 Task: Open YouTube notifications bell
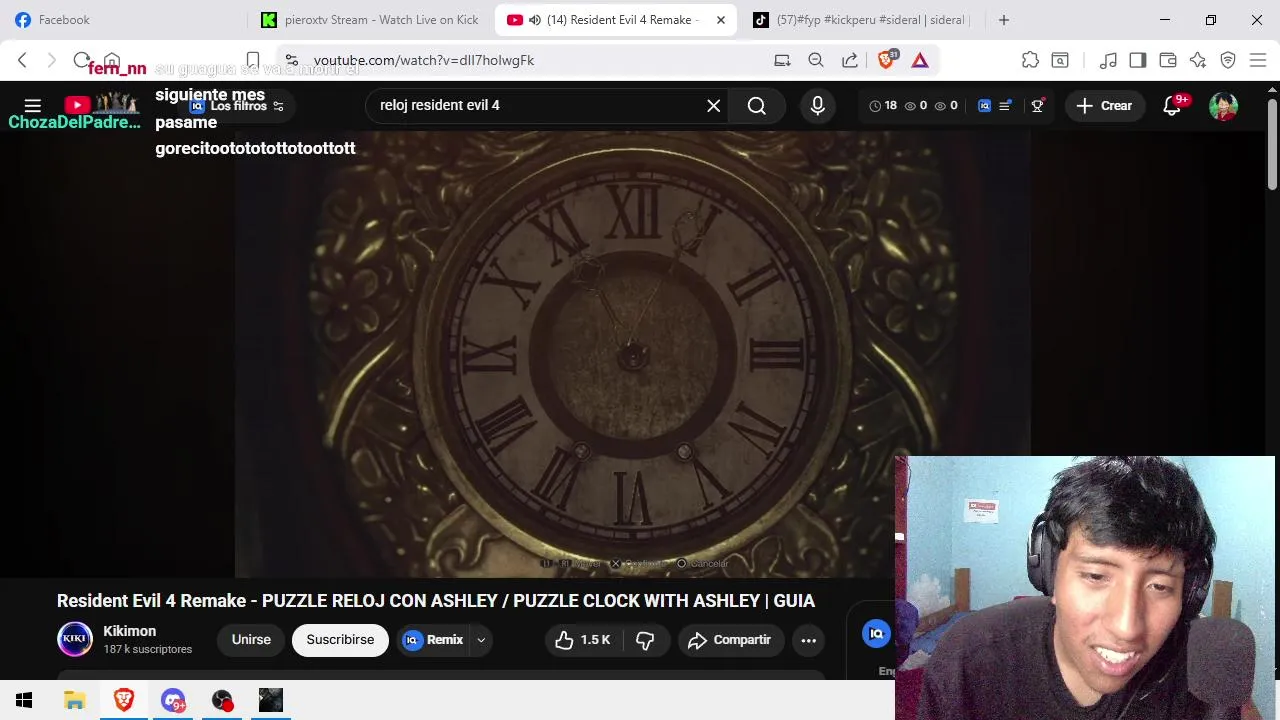[1173, 105]
